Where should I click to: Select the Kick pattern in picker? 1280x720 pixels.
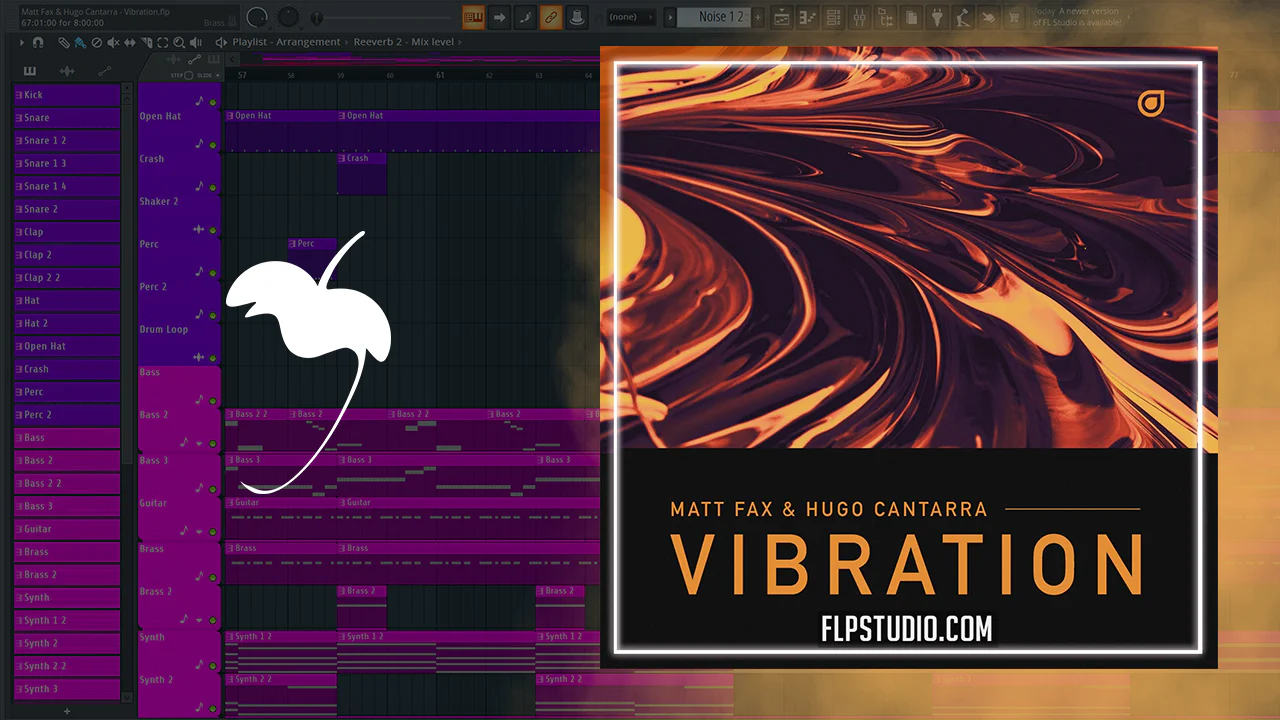point(67,95)
